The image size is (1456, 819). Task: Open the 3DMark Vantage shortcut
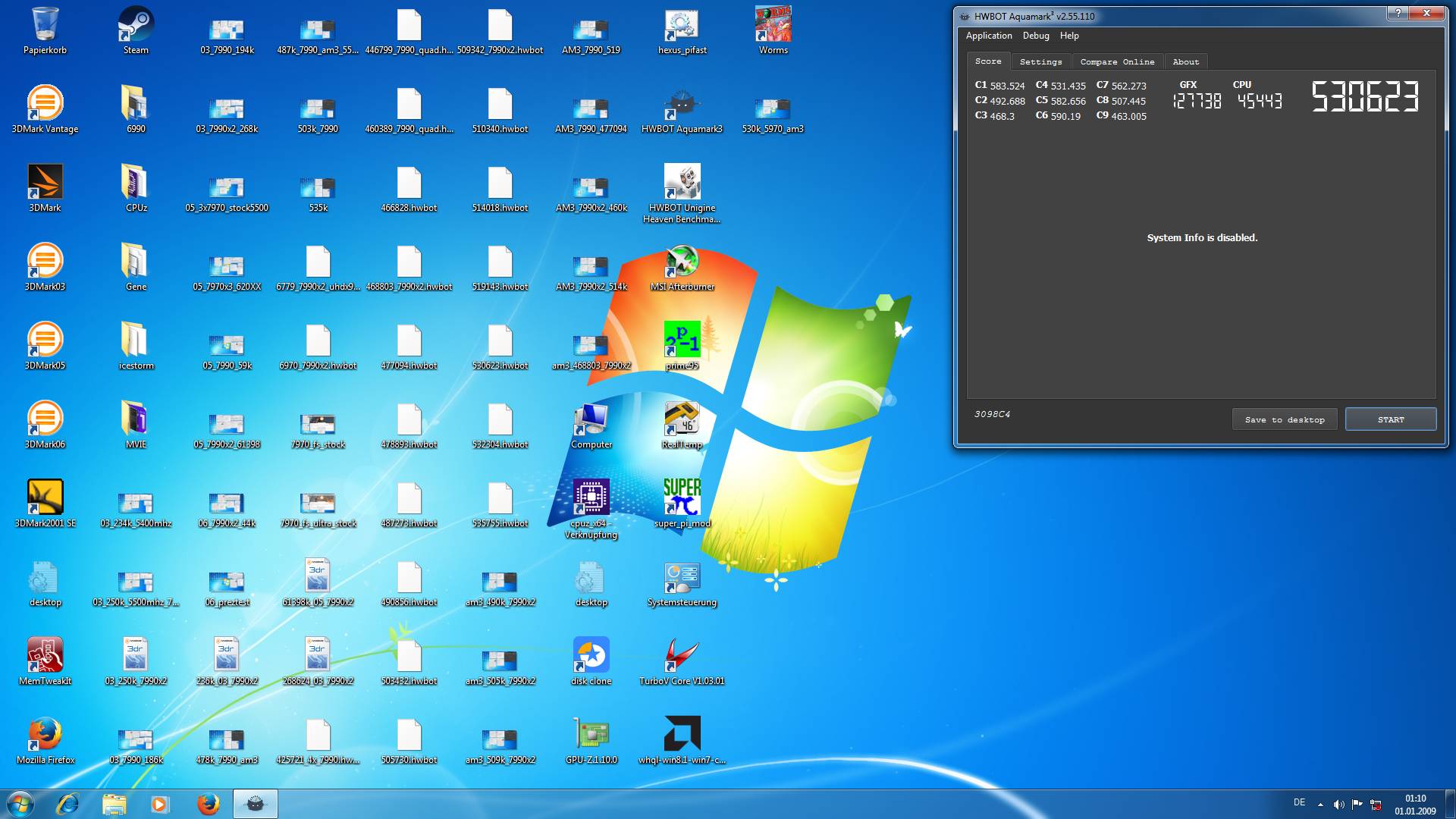pyautogui.click(x=45, y=109)
